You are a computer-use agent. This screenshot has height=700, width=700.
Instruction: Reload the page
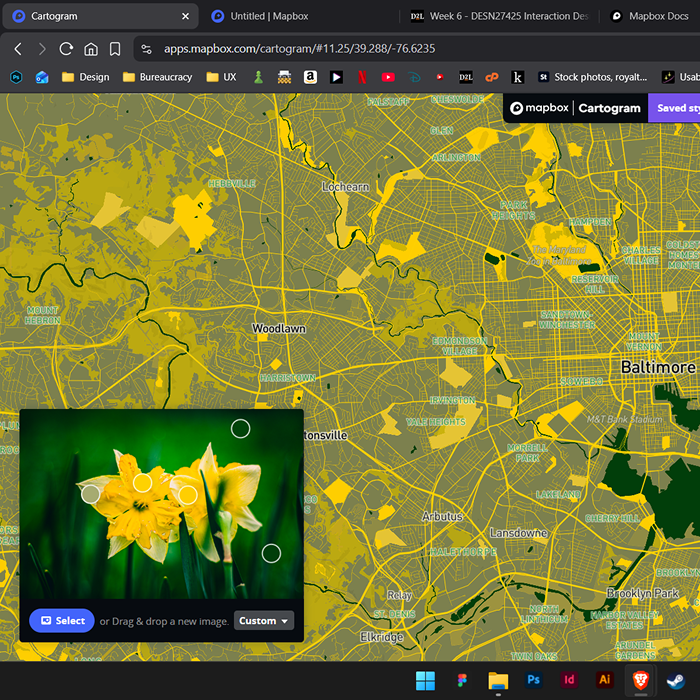pos(66,49)
